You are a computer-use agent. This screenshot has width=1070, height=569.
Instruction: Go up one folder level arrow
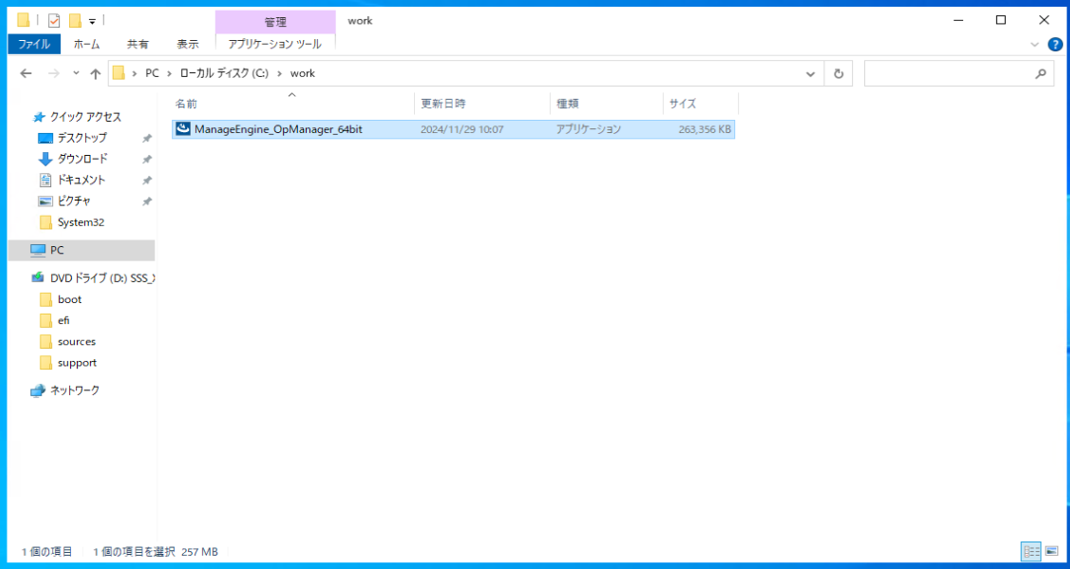[x=96, y=74]
